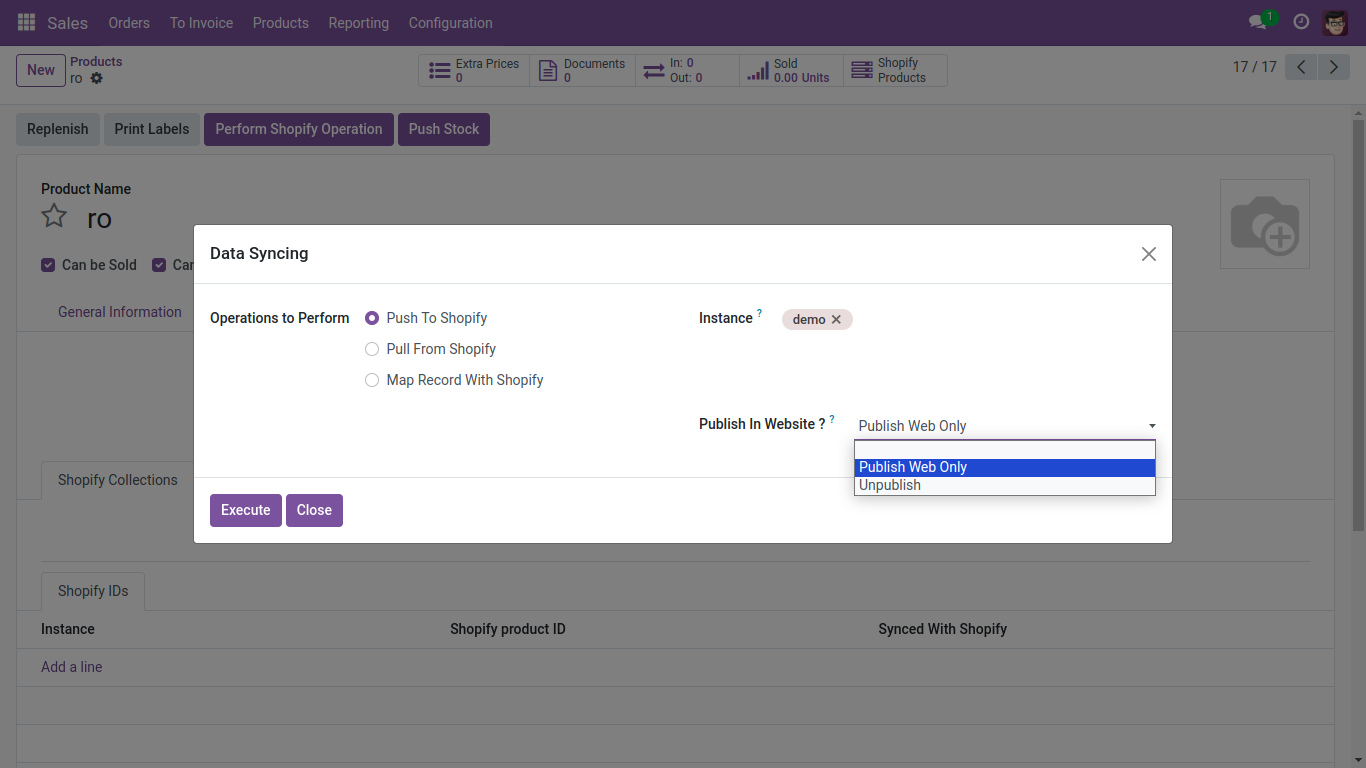Screen dimensions: 1366x768
Task: Pick Unpublish from the dropdown list
Action: coord(890,485)
